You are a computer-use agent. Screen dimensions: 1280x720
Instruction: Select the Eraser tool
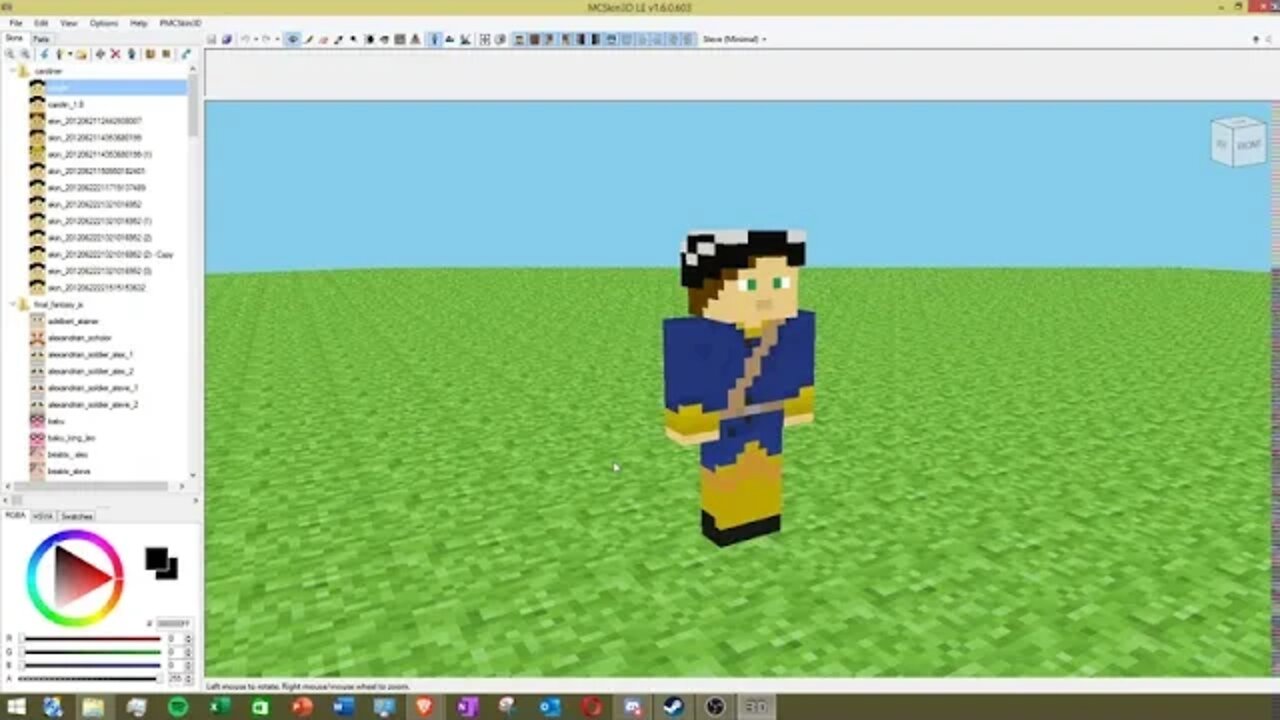click(322, 39)
